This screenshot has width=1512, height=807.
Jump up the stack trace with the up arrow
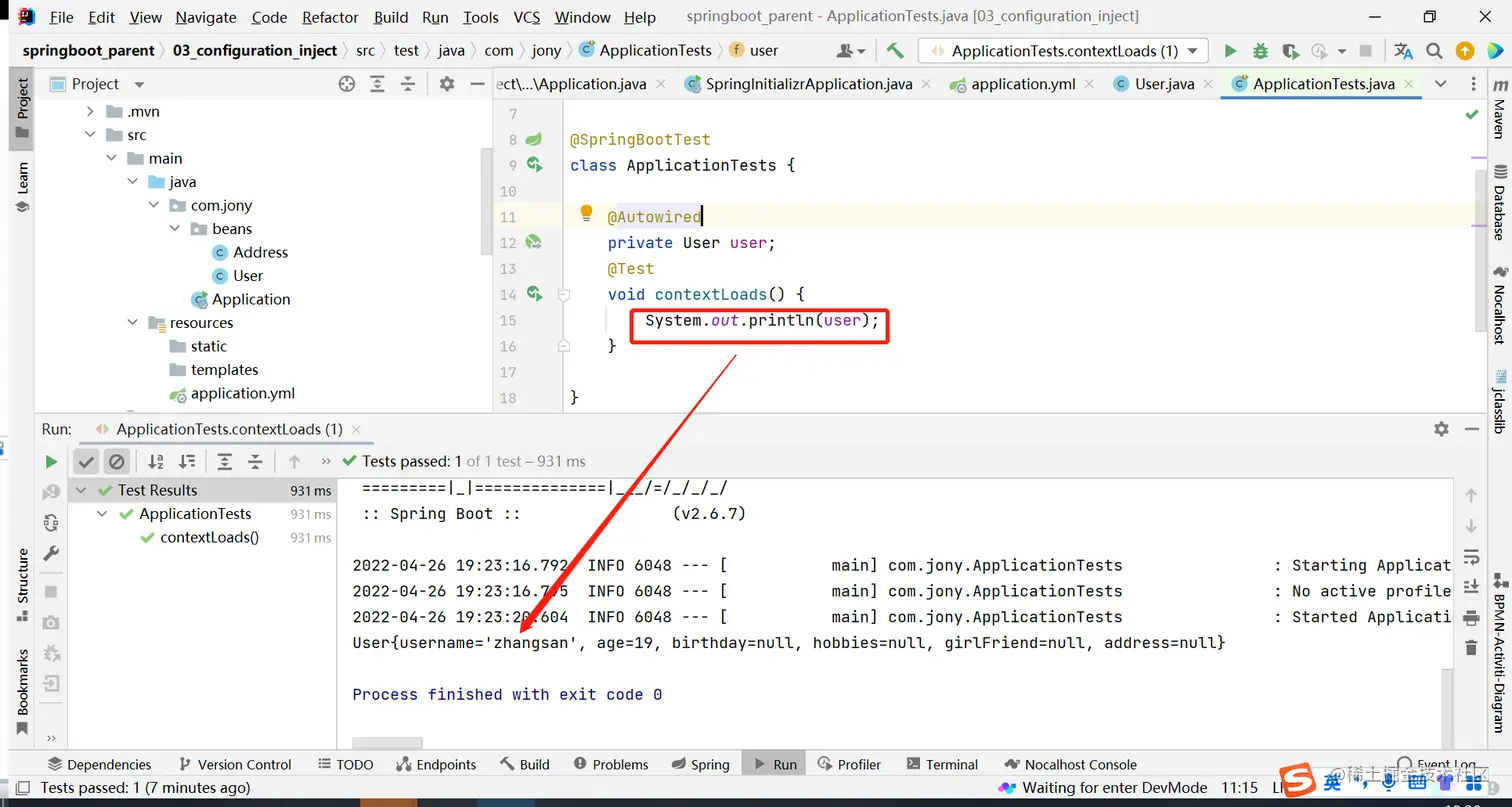pos(1471,495)
